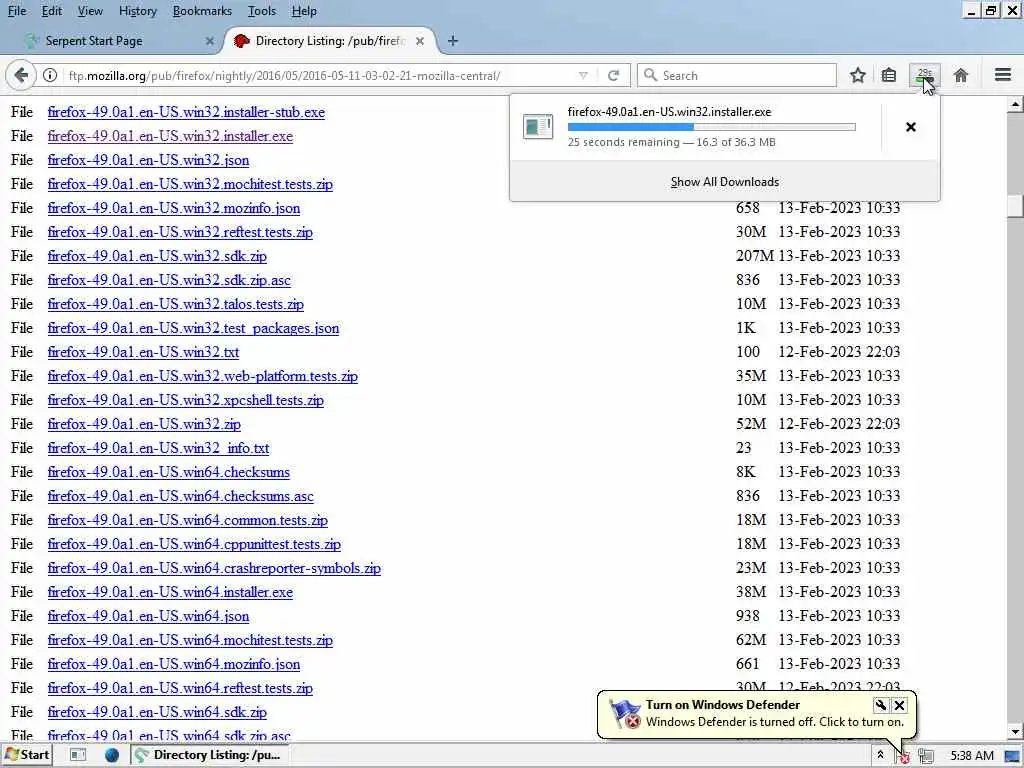This screenshot has width=1024, height=768.
Task: Click the 207M size value
Action: pyautogui.click(x=754, y=256)
